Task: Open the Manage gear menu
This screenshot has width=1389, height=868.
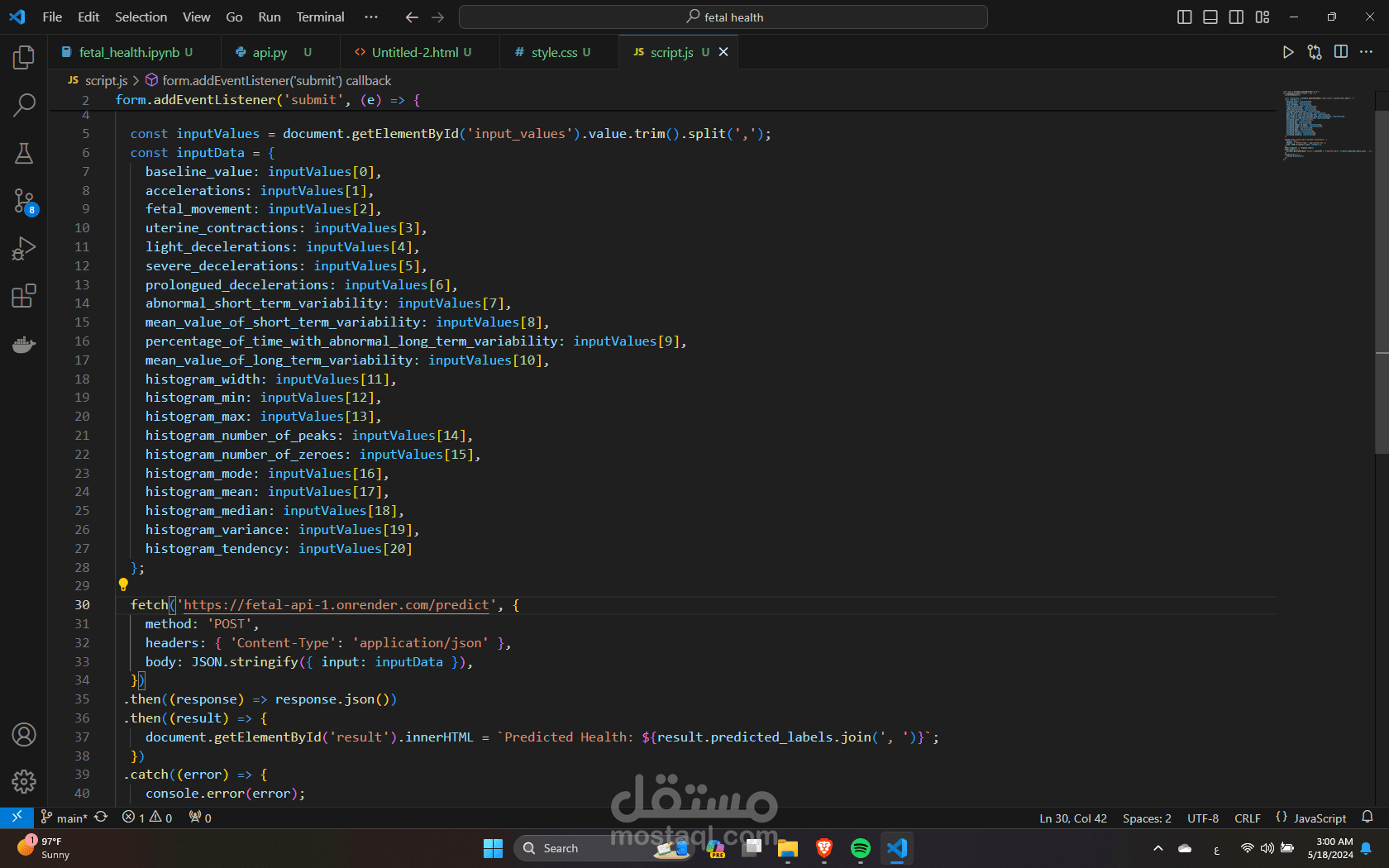Action: [24, 781]
